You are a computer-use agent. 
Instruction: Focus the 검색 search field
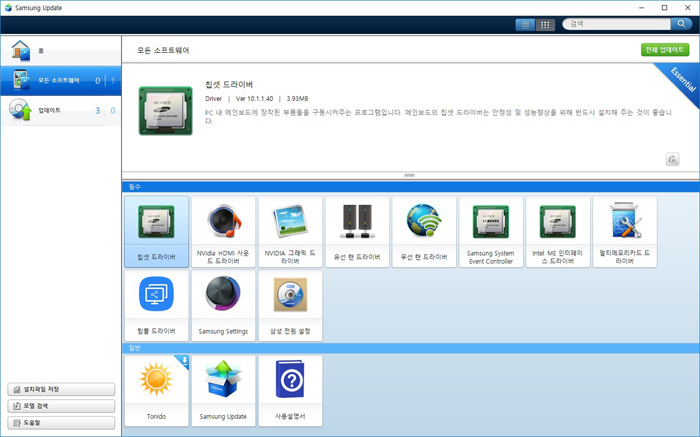(617, 24)
